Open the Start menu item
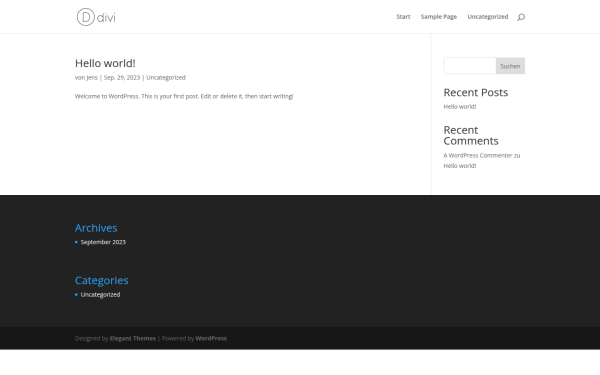Viewport: 600px width, 375px height. (x=403, y=16)
